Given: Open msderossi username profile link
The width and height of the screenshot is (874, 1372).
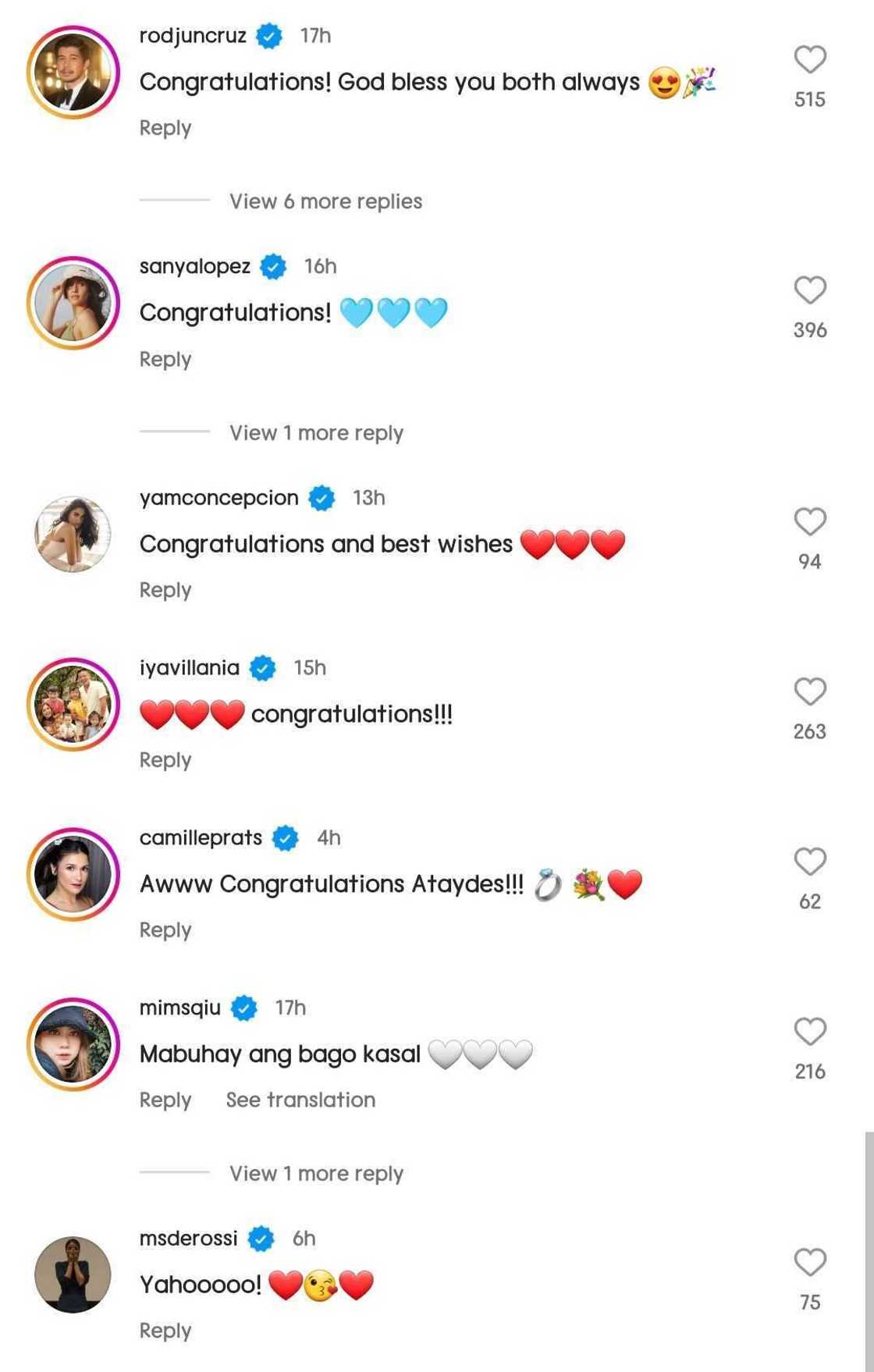Looking at the screenshot, I should point(188,1238).
